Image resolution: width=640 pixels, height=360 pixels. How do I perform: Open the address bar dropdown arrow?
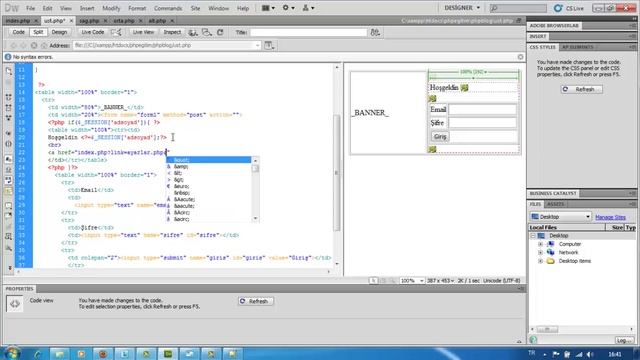tap(258, 45)
